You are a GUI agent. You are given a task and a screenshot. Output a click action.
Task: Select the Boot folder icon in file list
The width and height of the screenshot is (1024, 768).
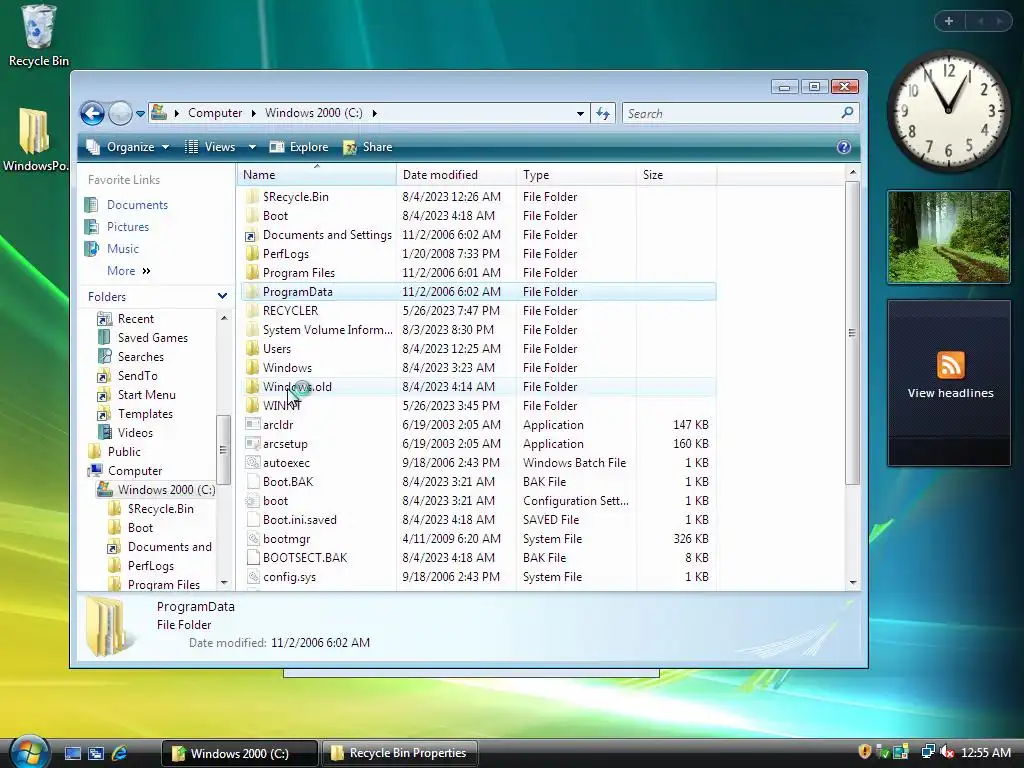tap(252, 216)
